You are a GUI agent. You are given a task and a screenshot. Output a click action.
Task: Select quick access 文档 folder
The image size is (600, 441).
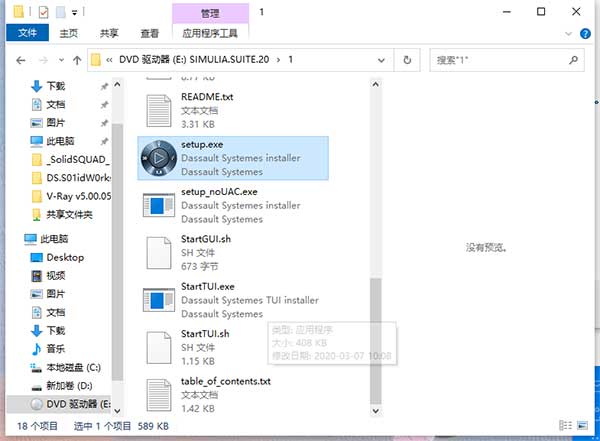[56, 105]
